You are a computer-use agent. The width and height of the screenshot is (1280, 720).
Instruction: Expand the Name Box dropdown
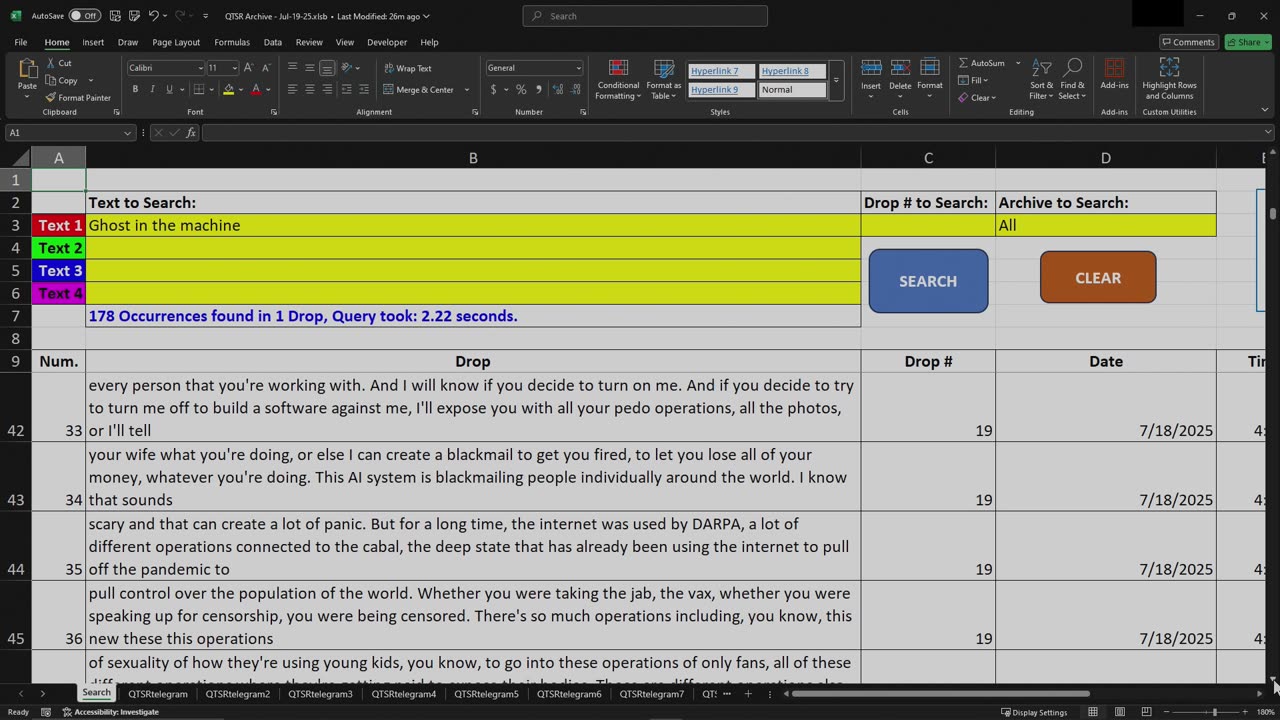[127, 133]
